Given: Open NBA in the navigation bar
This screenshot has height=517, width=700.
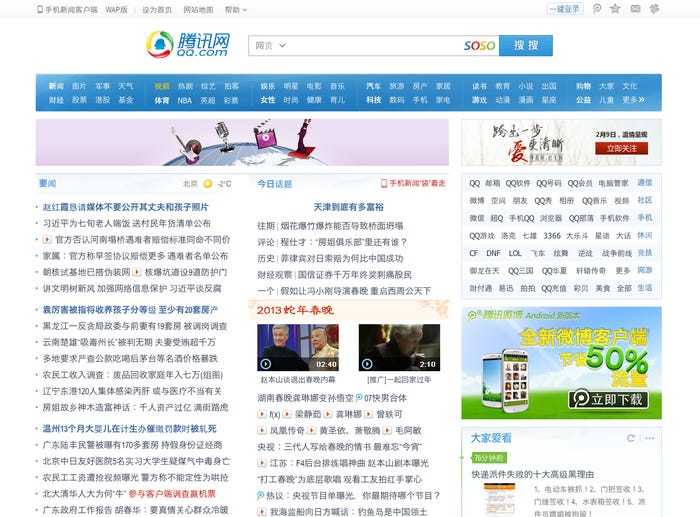Looking at the screenshot, I should pyautogui.click(x=184, y=100).
